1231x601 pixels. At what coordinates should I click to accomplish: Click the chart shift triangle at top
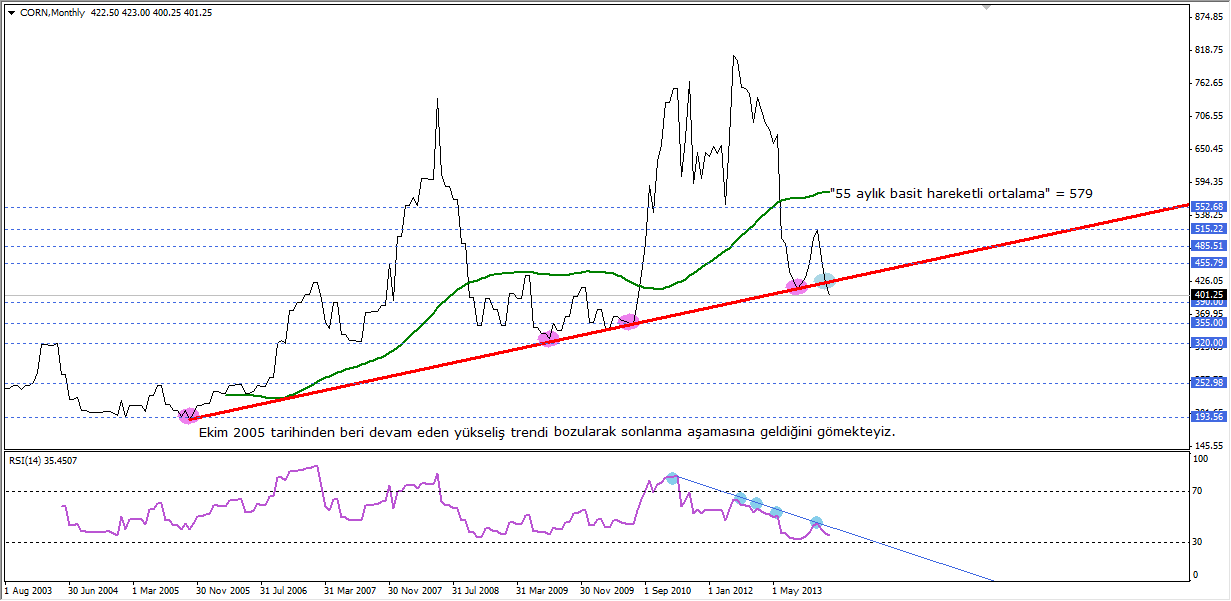coord(988,7)
